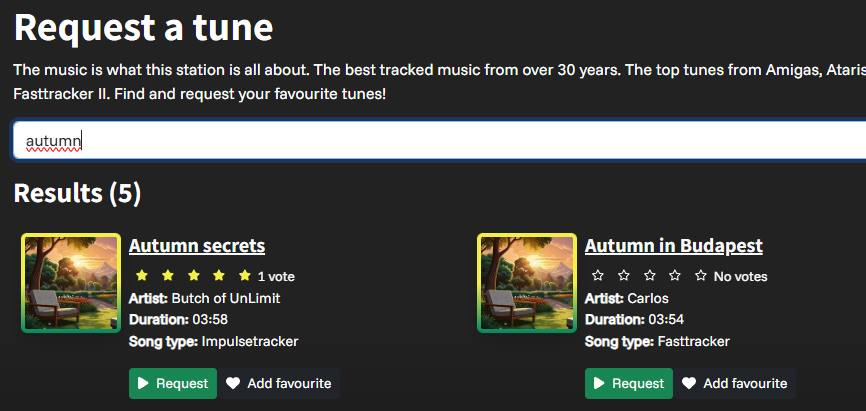The height and width of the screenshot is (411, 866).
Task: Click the tune search input field
Action: click(x=440, y=141)
